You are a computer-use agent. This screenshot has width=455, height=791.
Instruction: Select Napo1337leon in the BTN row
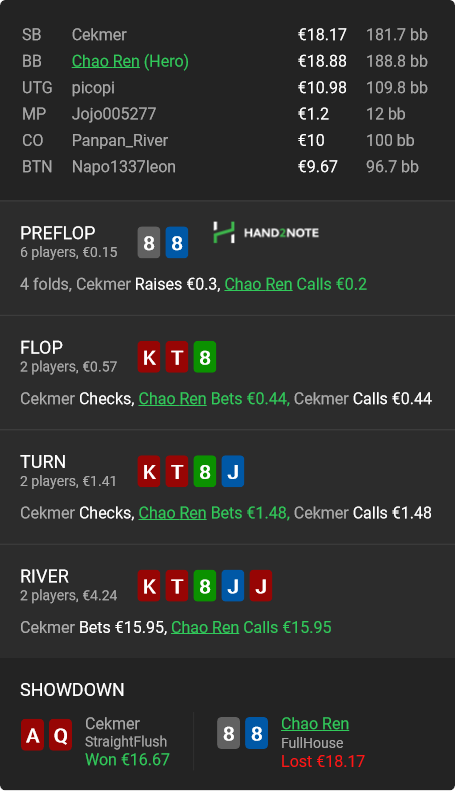pos(124,167)
